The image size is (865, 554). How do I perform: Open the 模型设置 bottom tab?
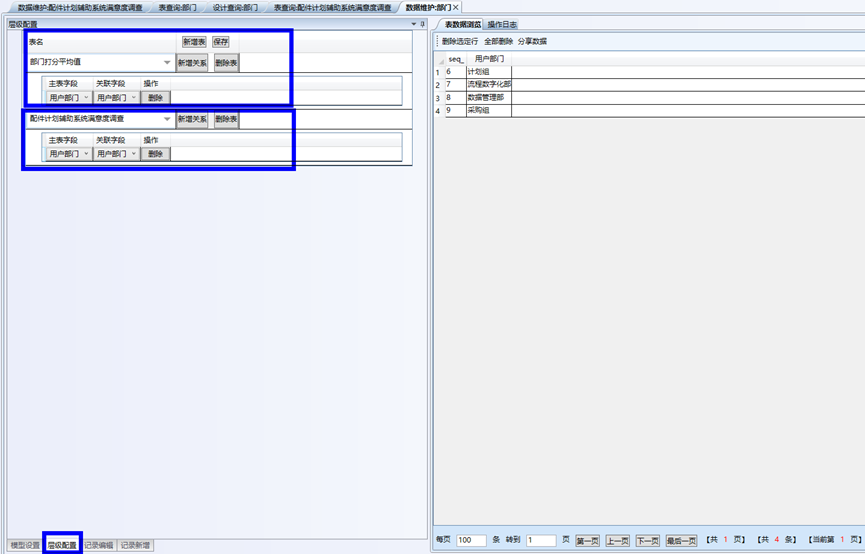(25, 545)
